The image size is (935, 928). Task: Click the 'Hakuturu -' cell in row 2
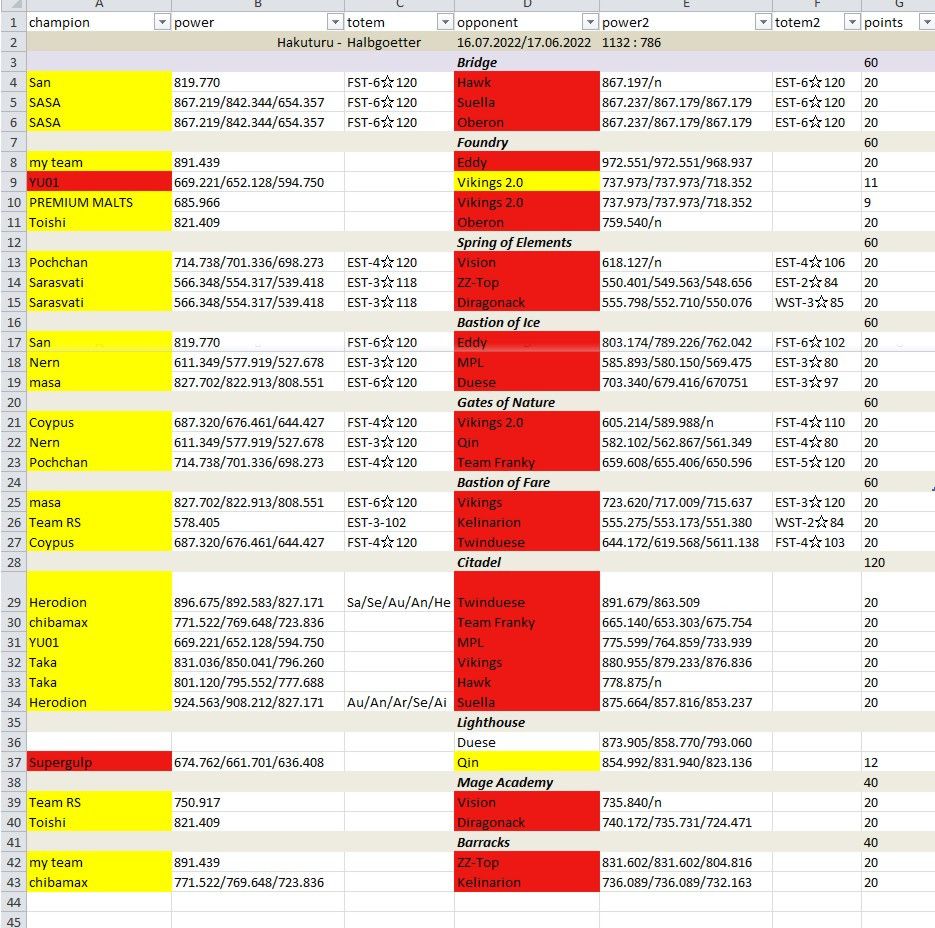coord(258,42)
